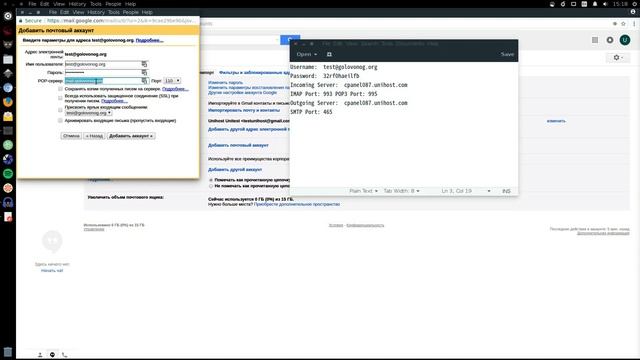Click Save in the text editor
Image resolution: width=640 pixels, height=360 pixels.
click(507, 54)
